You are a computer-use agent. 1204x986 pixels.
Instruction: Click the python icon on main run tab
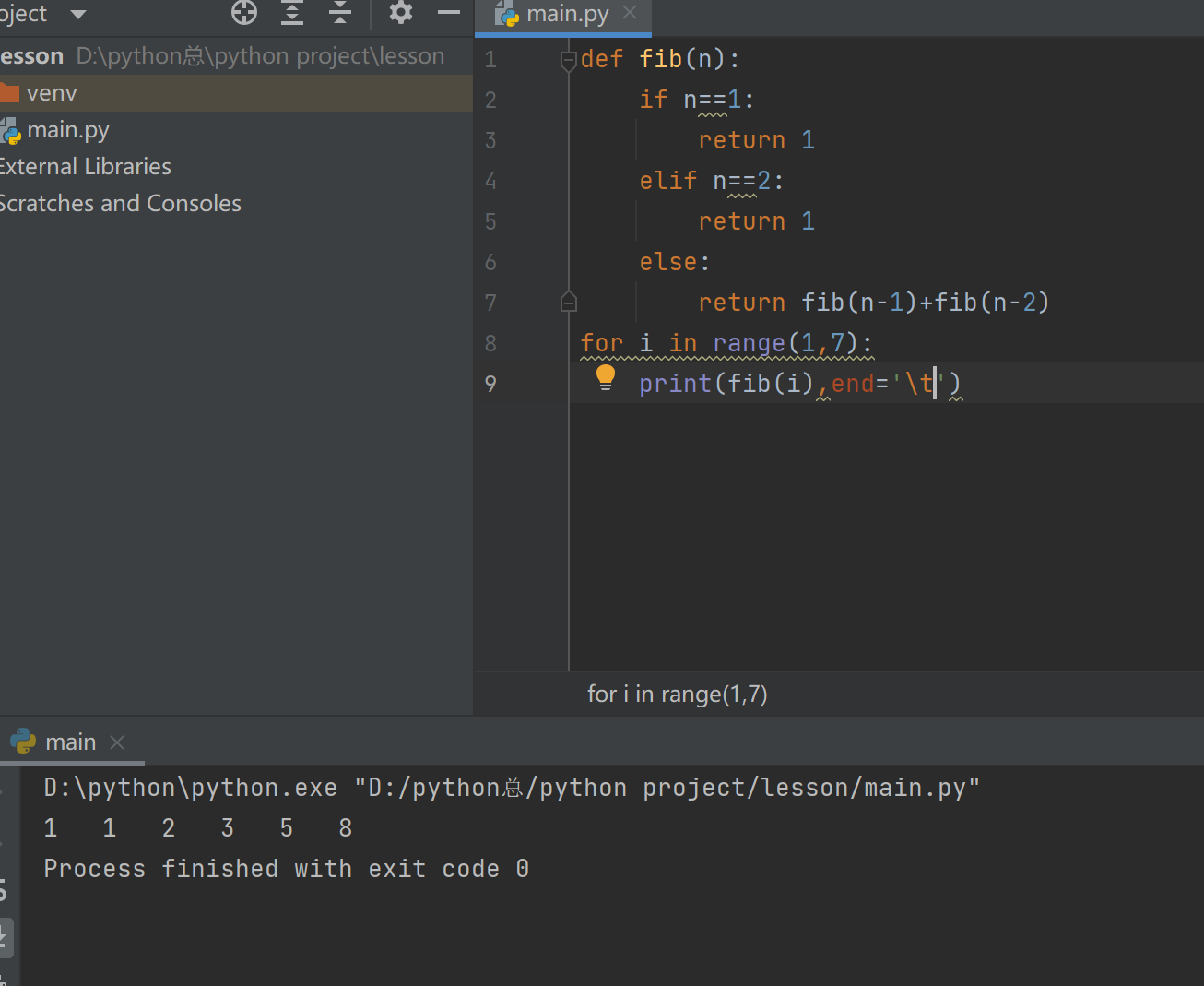pos(23,742)
